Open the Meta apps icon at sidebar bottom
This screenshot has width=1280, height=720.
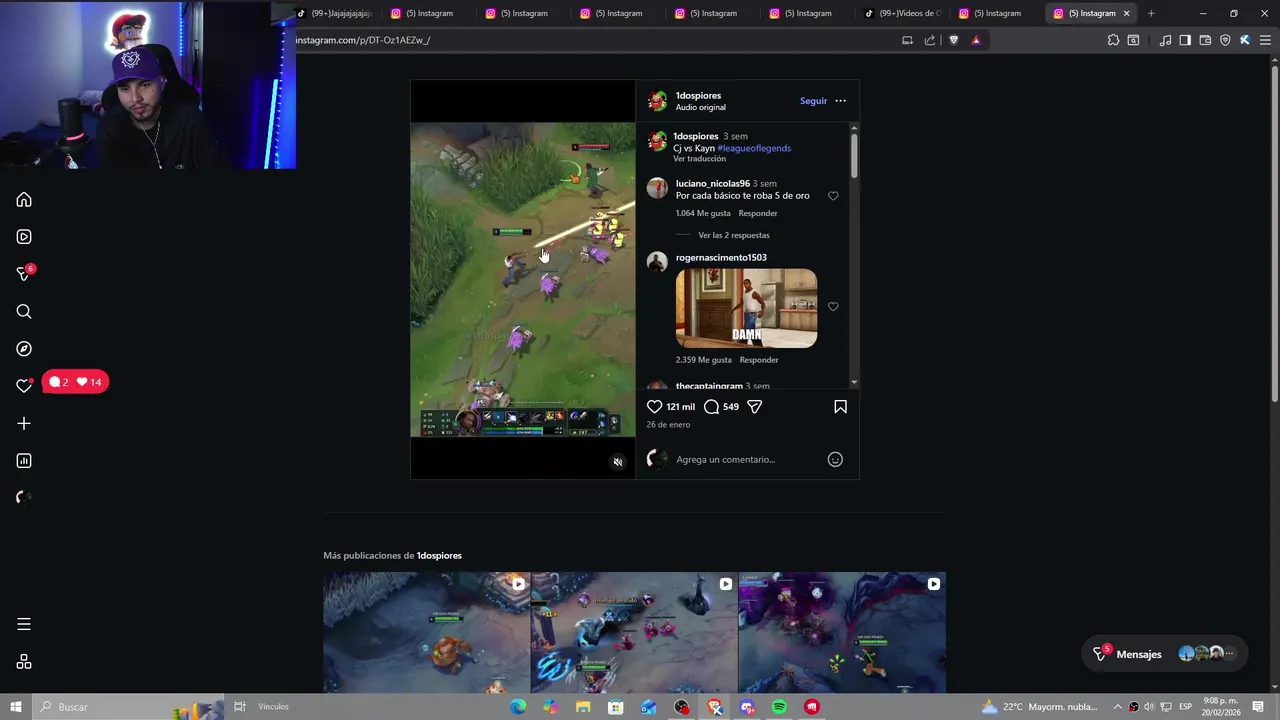pyautogui.click(x=24, y=662)
